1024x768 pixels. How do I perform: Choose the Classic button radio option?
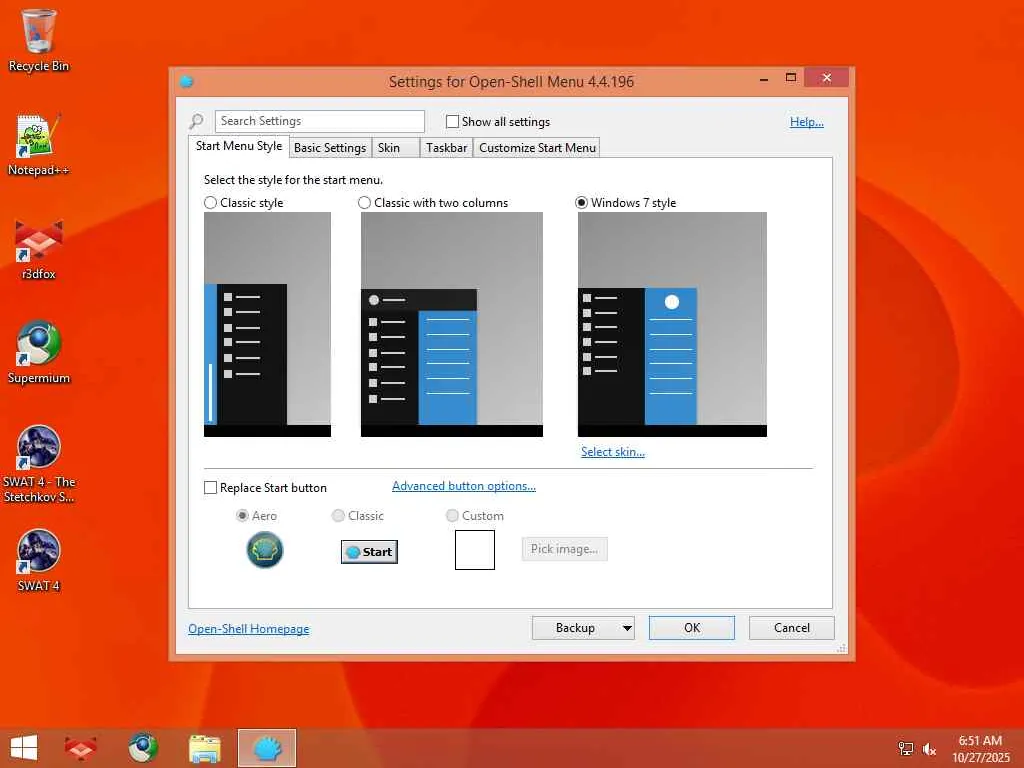click(x=338, y=515)
